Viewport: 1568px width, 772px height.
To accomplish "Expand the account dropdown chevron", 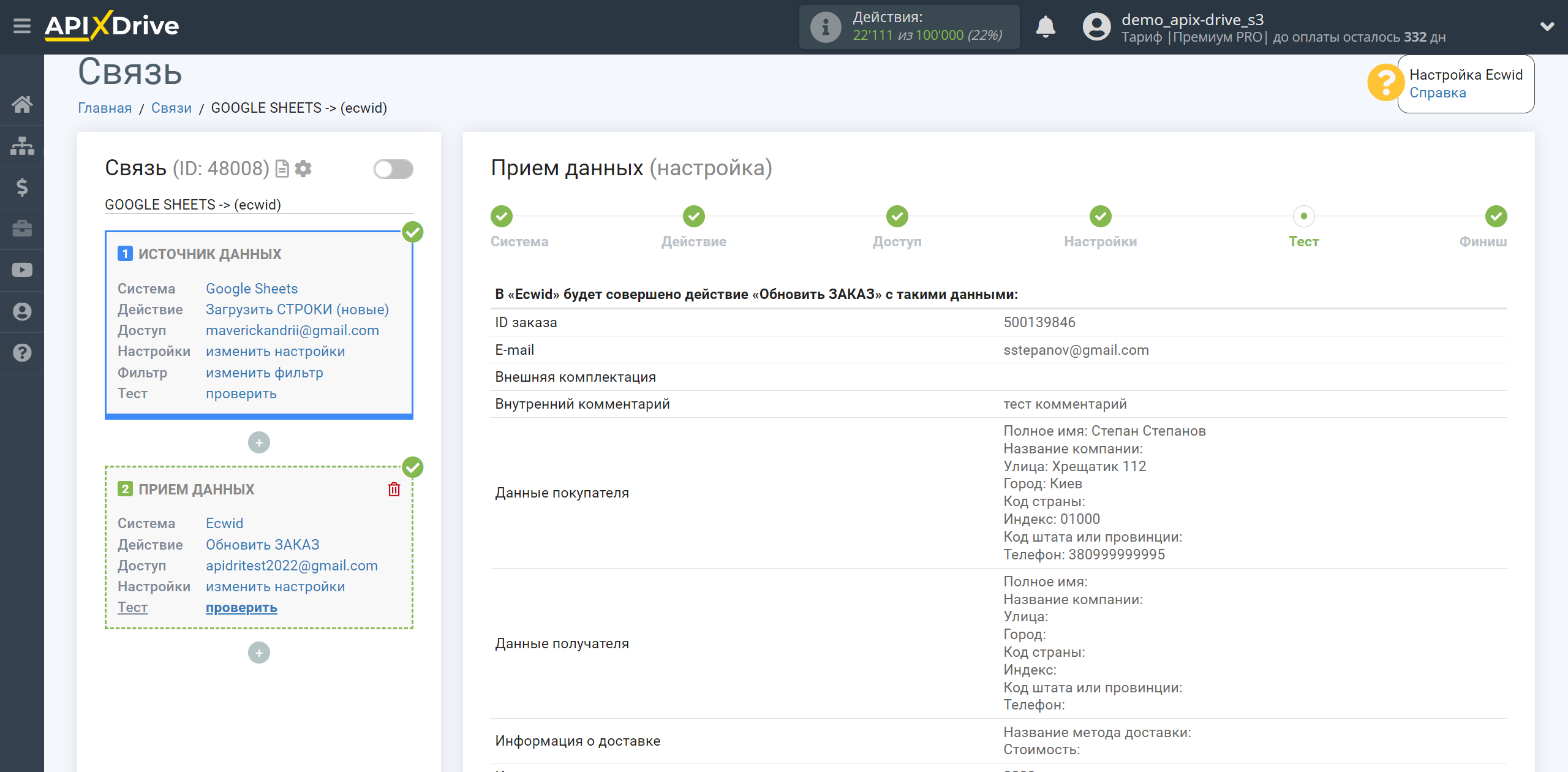I will click(1547, 26).
